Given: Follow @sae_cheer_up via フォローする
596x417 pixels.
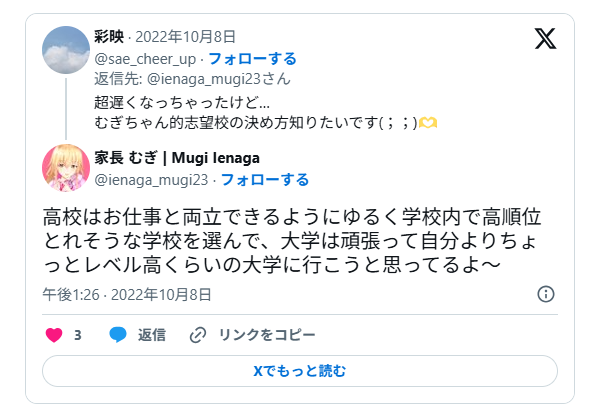Looking at the screenshot, I should click(252, 59).
